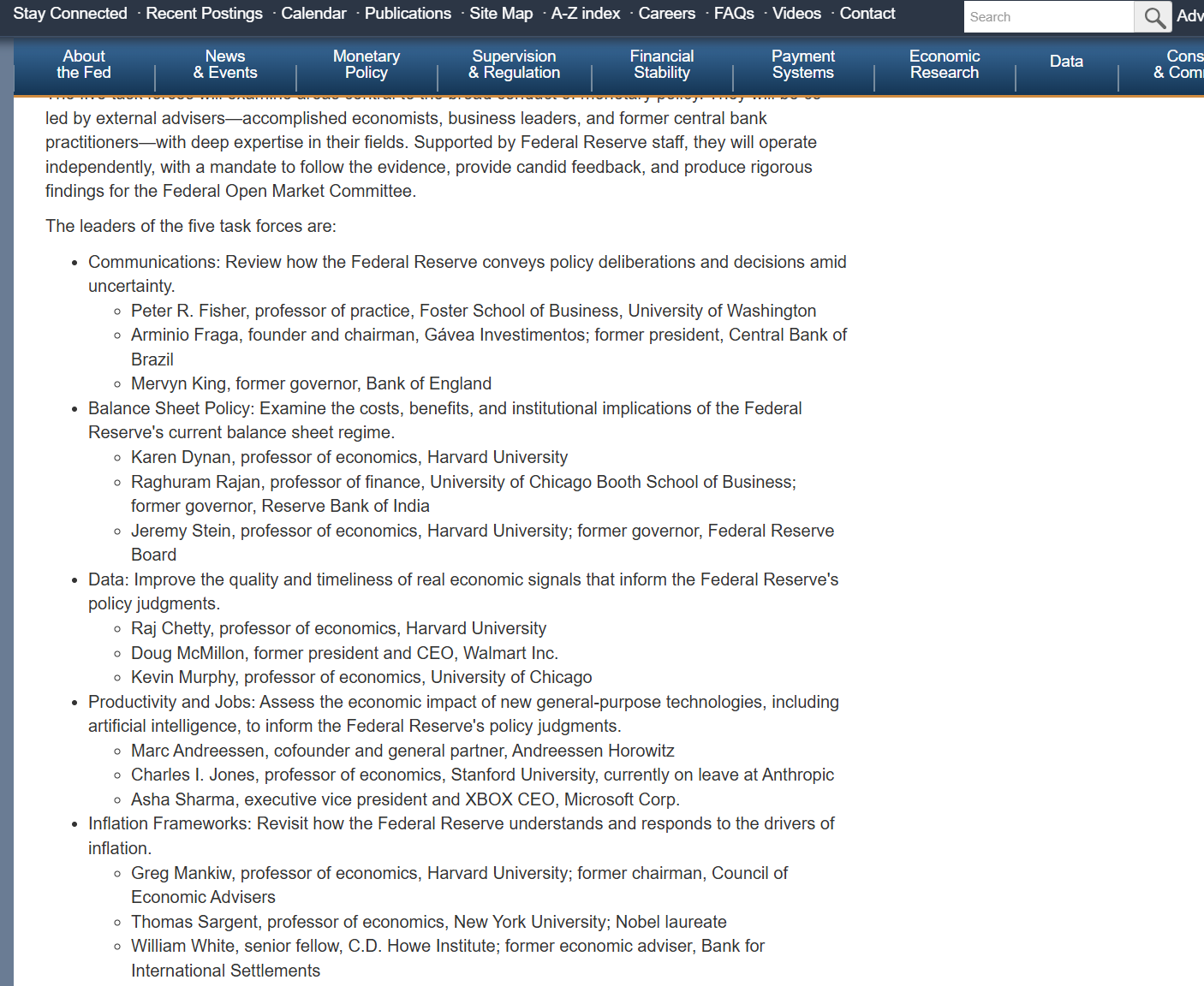Click the 'Marc Andreessen' entry
Screen dimensions: 1204x986
click(402, 751)
